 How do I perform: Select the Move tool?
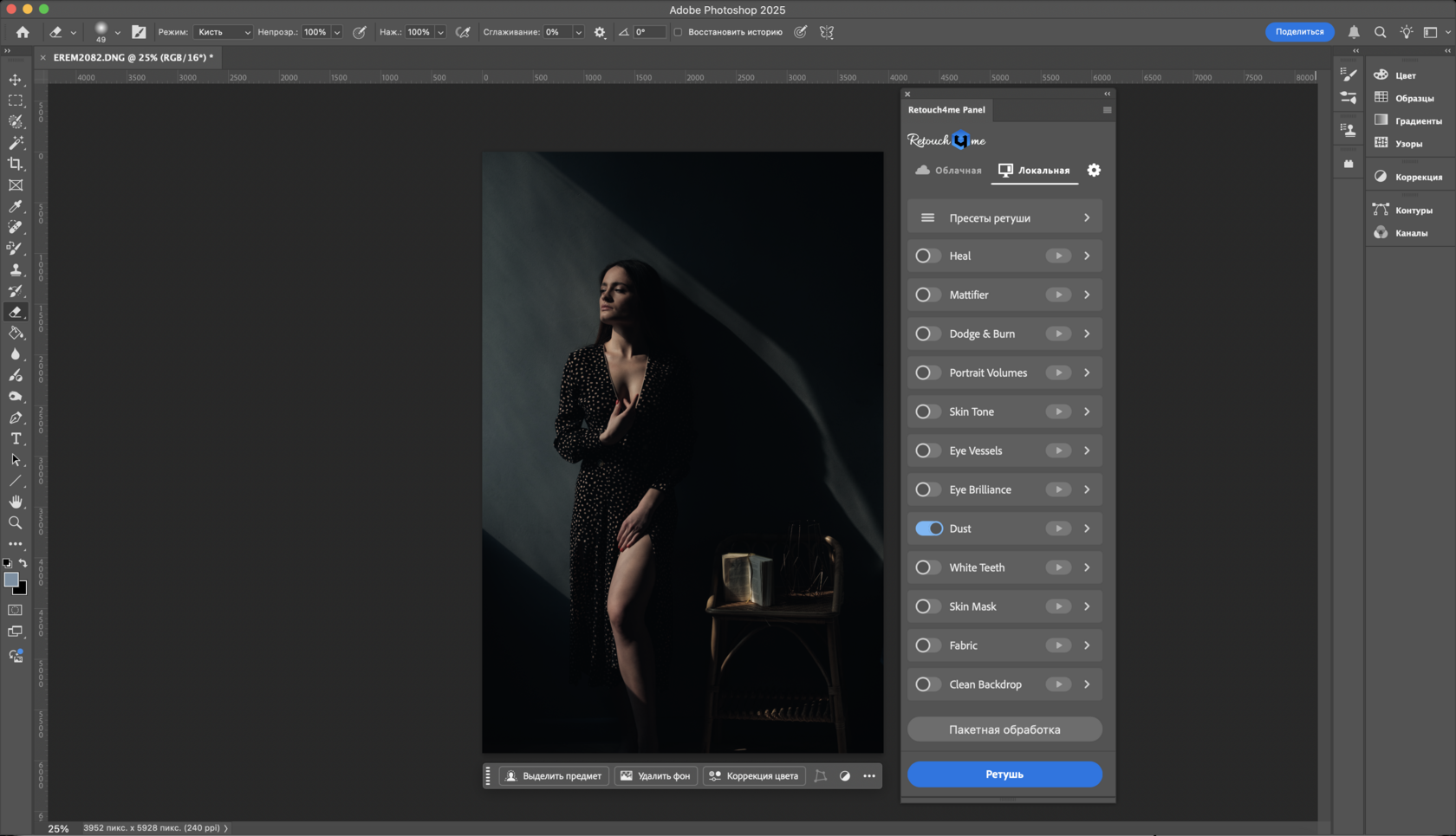16,80
